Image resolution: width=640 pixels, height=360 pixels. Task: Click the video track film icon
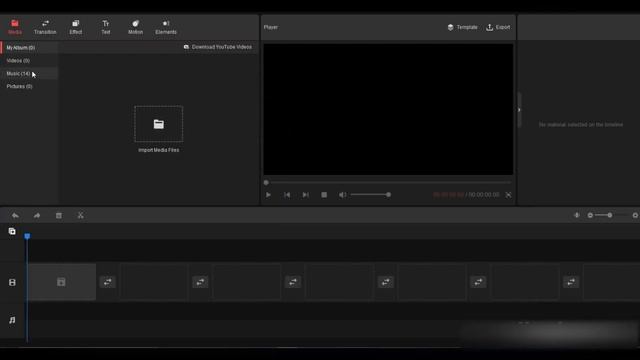click(12, 282)
